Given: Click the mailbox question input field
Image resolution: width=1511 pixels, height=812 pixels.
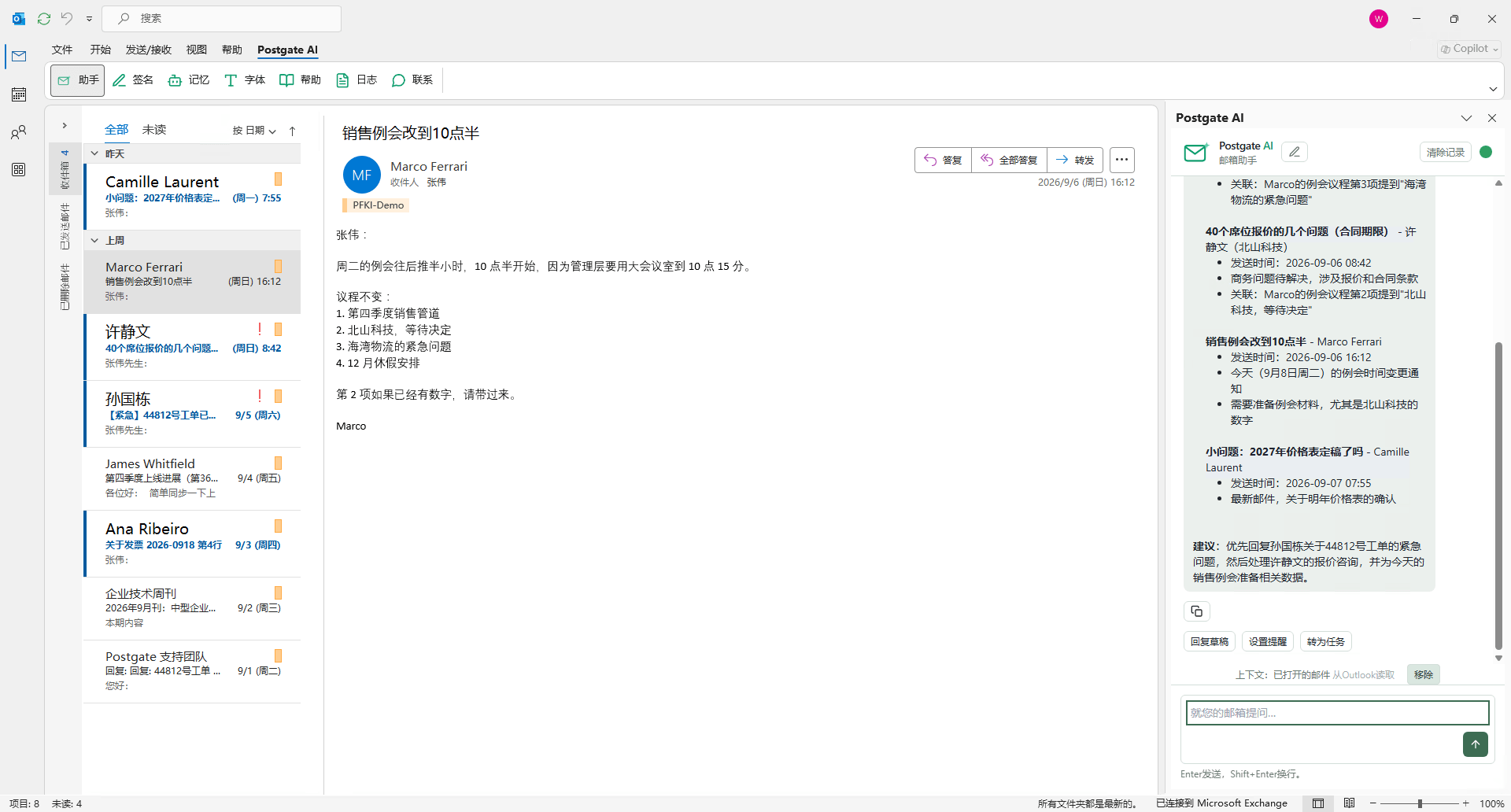Looking at the screenshot, I should click(x=1337, y=713).
